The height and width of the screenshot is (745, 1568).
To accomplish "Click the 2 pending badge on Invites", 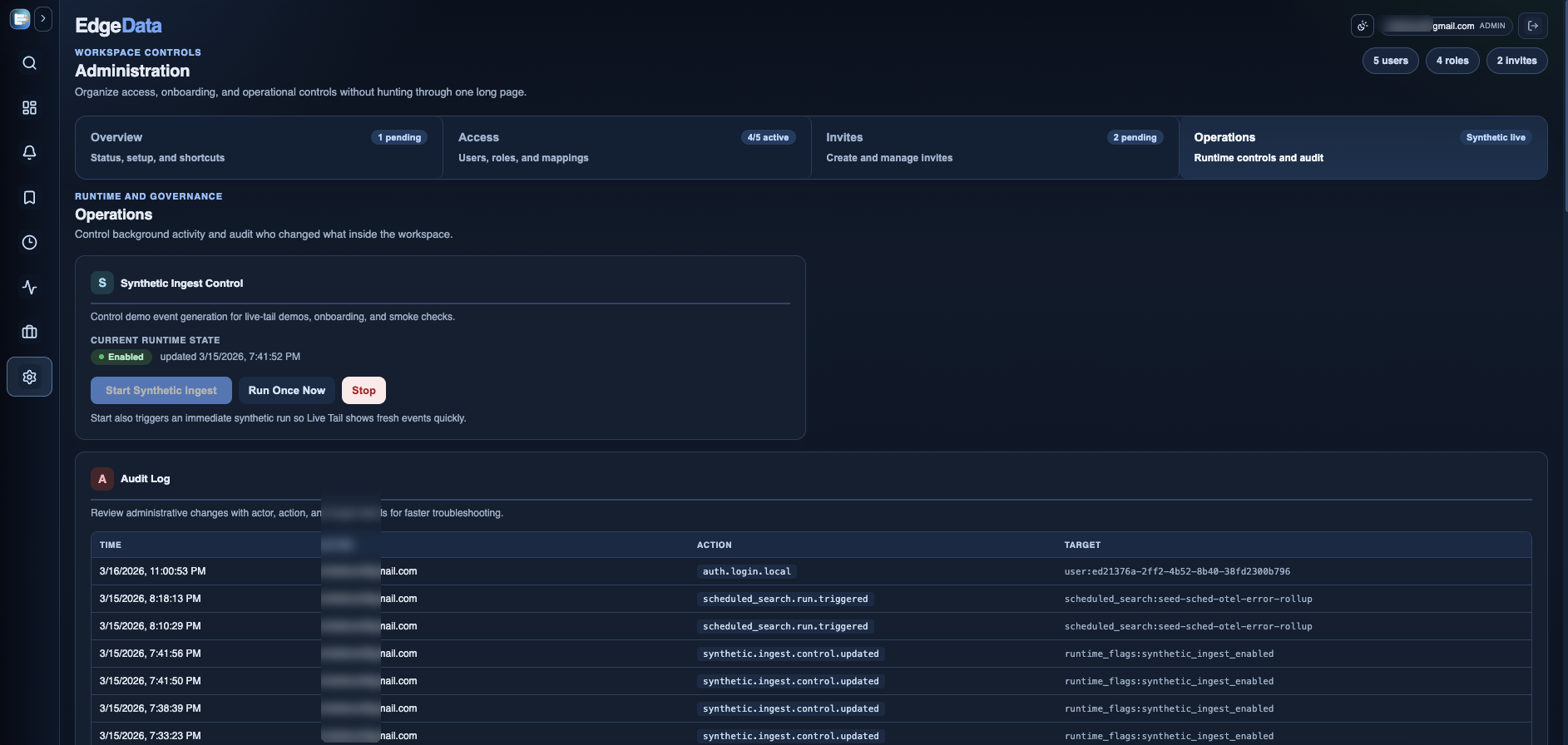I will [1135, 137].
